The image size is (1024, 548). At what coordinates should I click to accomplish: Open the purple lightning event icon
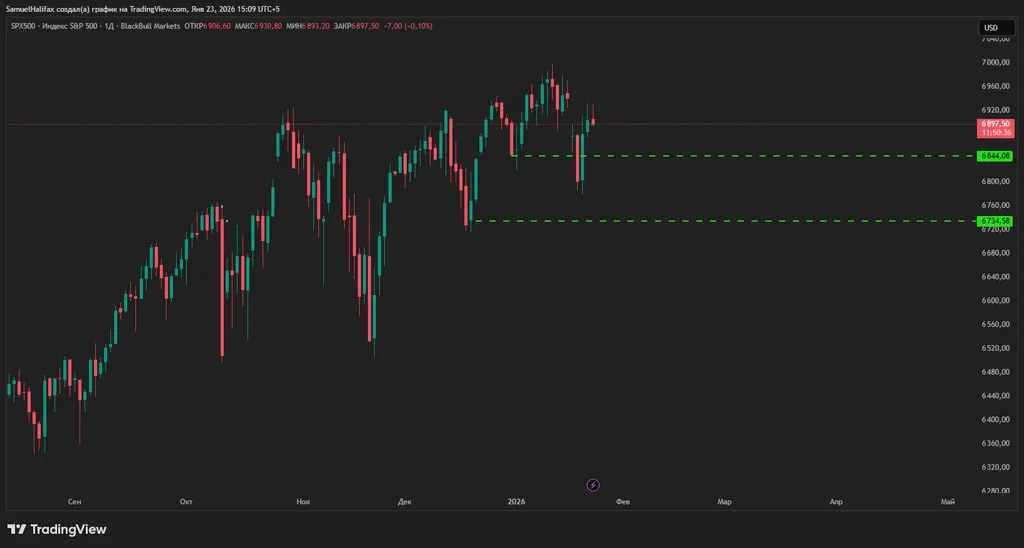click(x=593, y=485)
